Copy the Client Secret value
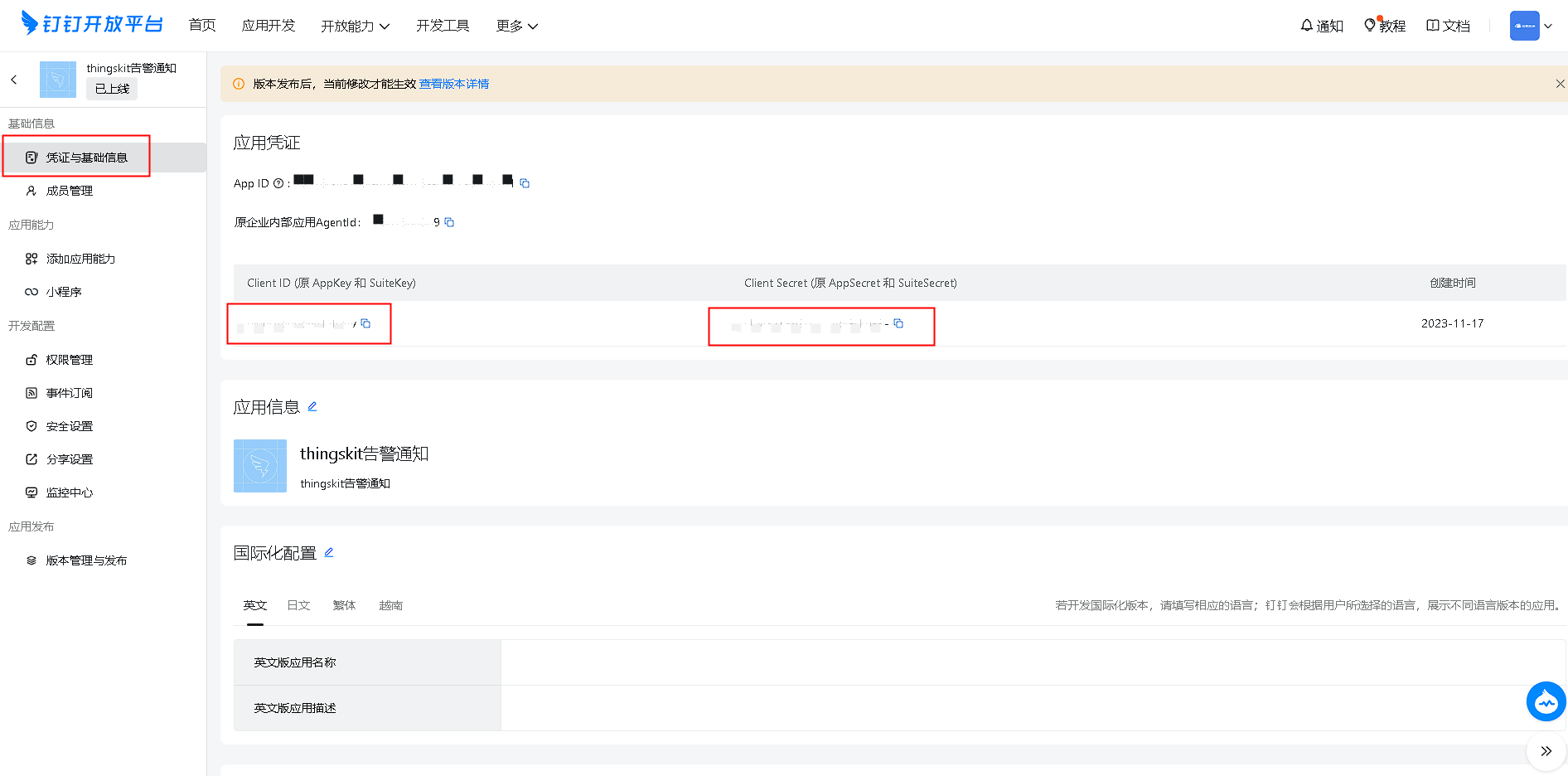 click(898, 323)
